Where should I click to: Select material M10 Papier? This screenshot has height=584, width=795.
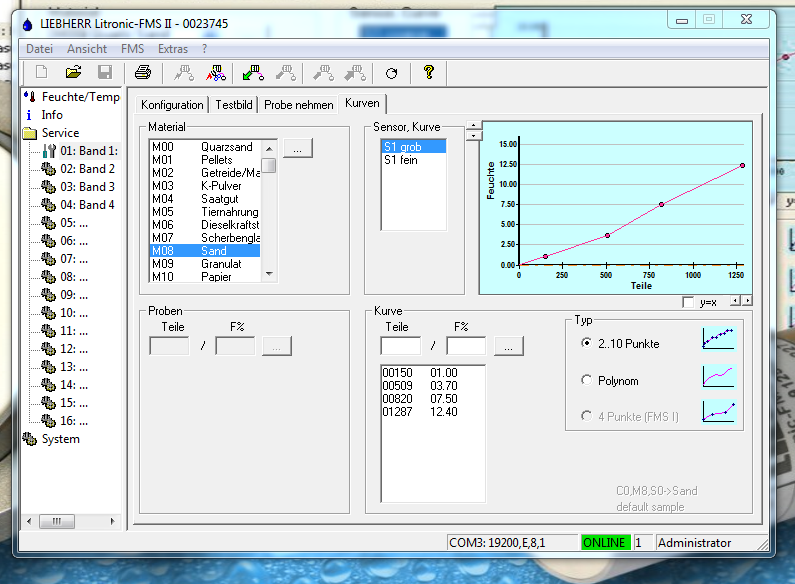(x=205, y=276)
